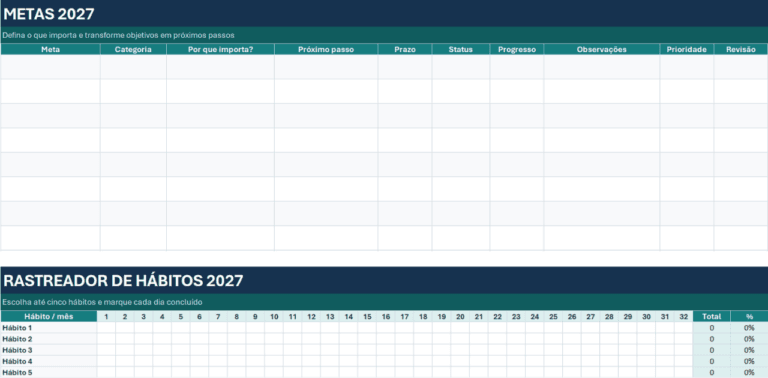Select the Hábito 1 row label
Screen dimensions: 768x378
pos(48,328)
